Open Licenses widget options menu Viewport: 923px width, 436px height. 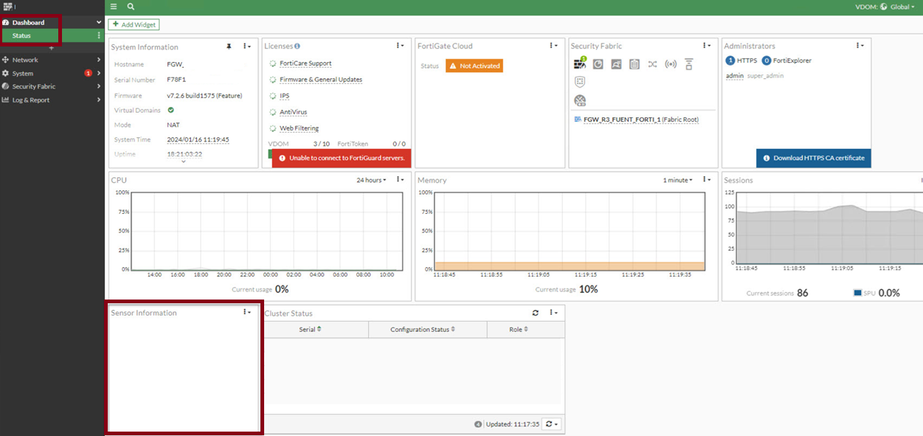[400, 46]
